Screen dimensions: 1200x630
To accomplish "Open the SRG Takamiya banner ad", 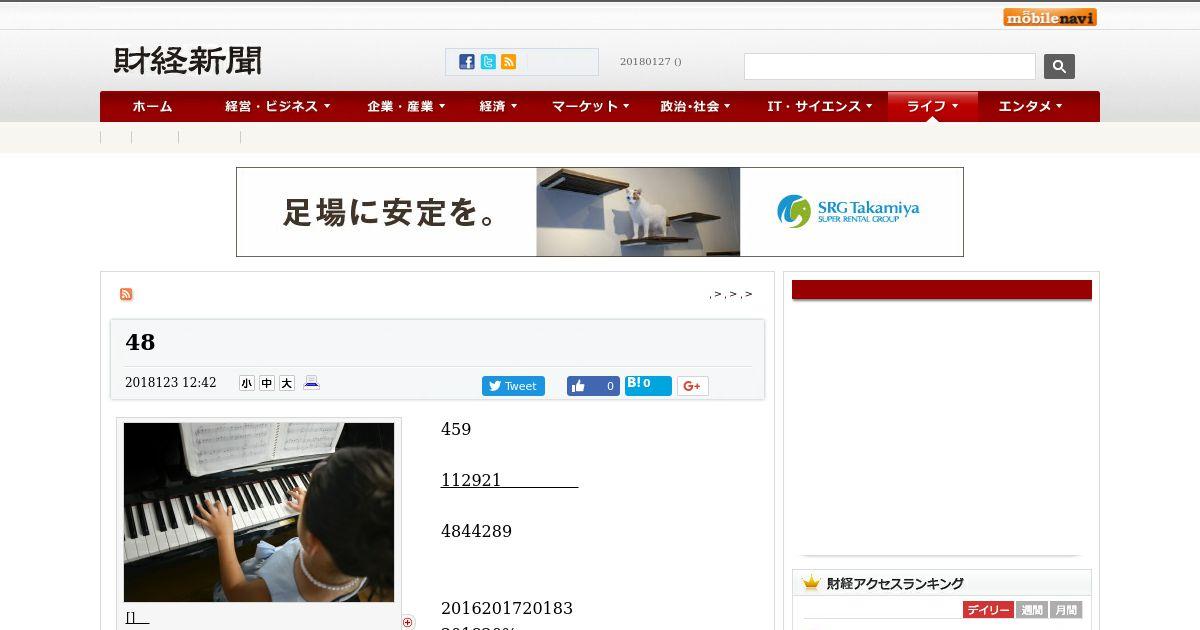I will point(600,212).
